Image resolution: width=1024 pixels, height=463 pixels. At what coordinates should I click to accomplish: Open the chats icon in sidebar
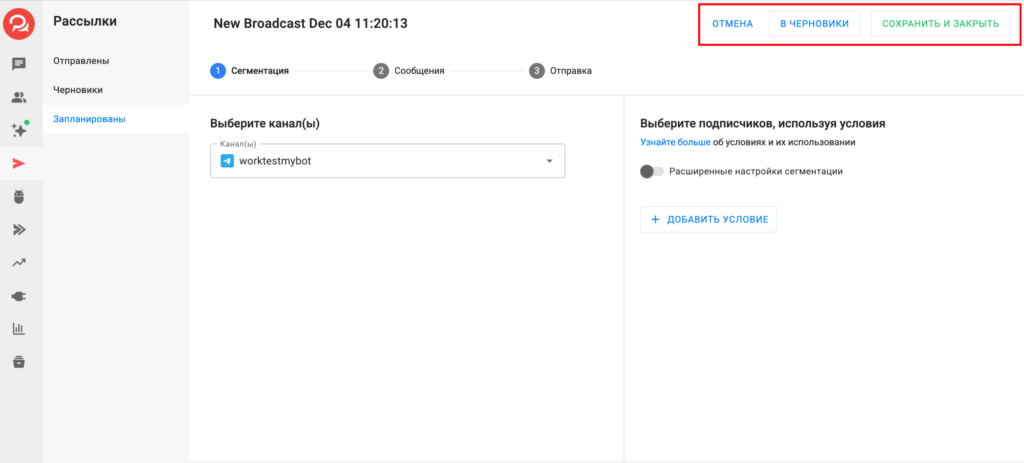pyautogui.click(x=19, y=65)
